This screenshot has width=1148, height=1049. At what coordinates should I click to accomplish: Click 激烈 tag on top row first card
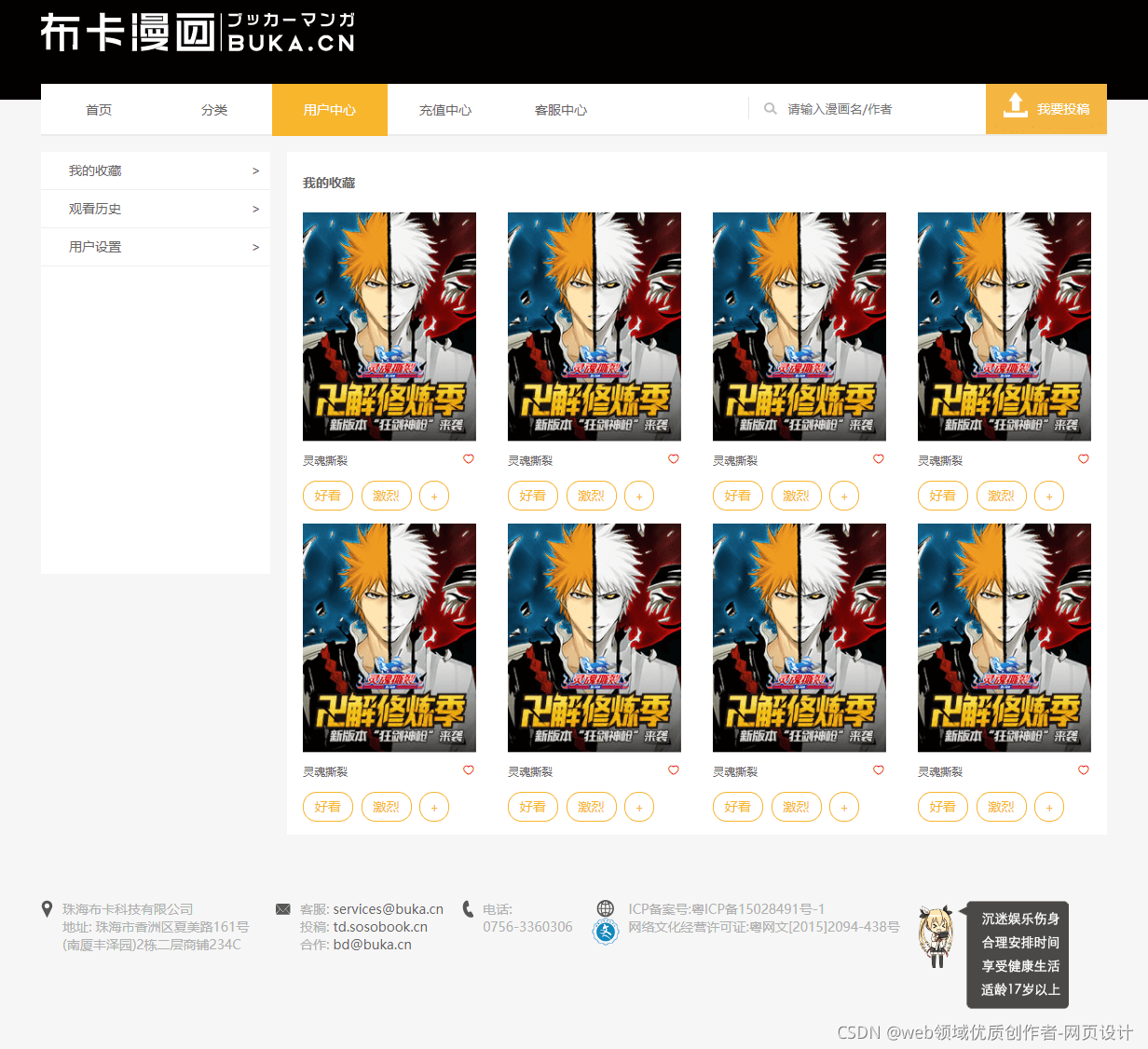(387, 496)
